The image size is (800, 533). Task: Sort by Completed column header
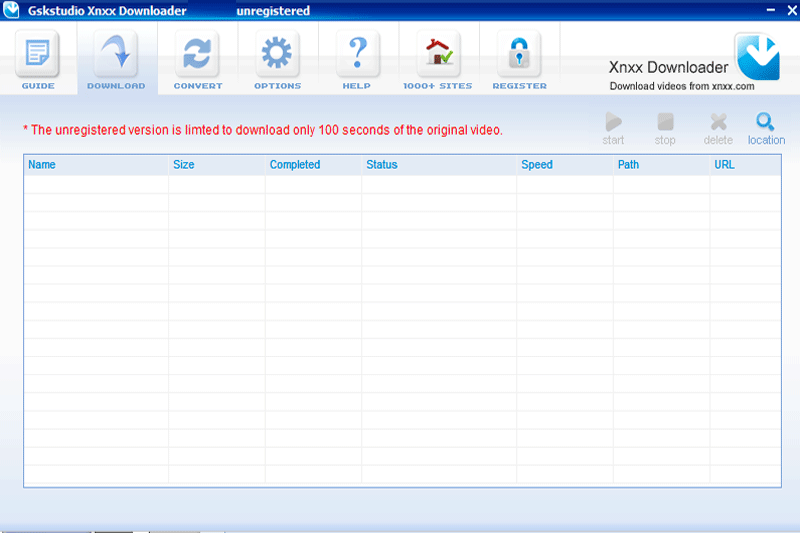pos(313,165)
